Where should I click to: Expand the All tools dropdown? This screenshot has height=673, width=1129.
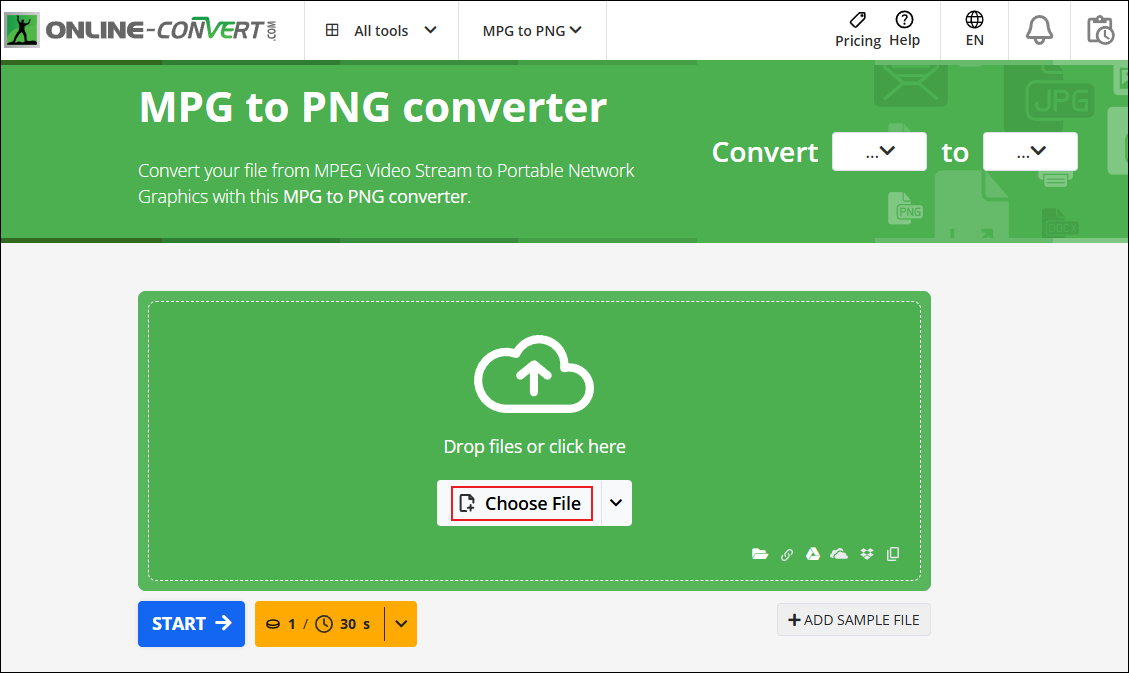pos(381,30)
